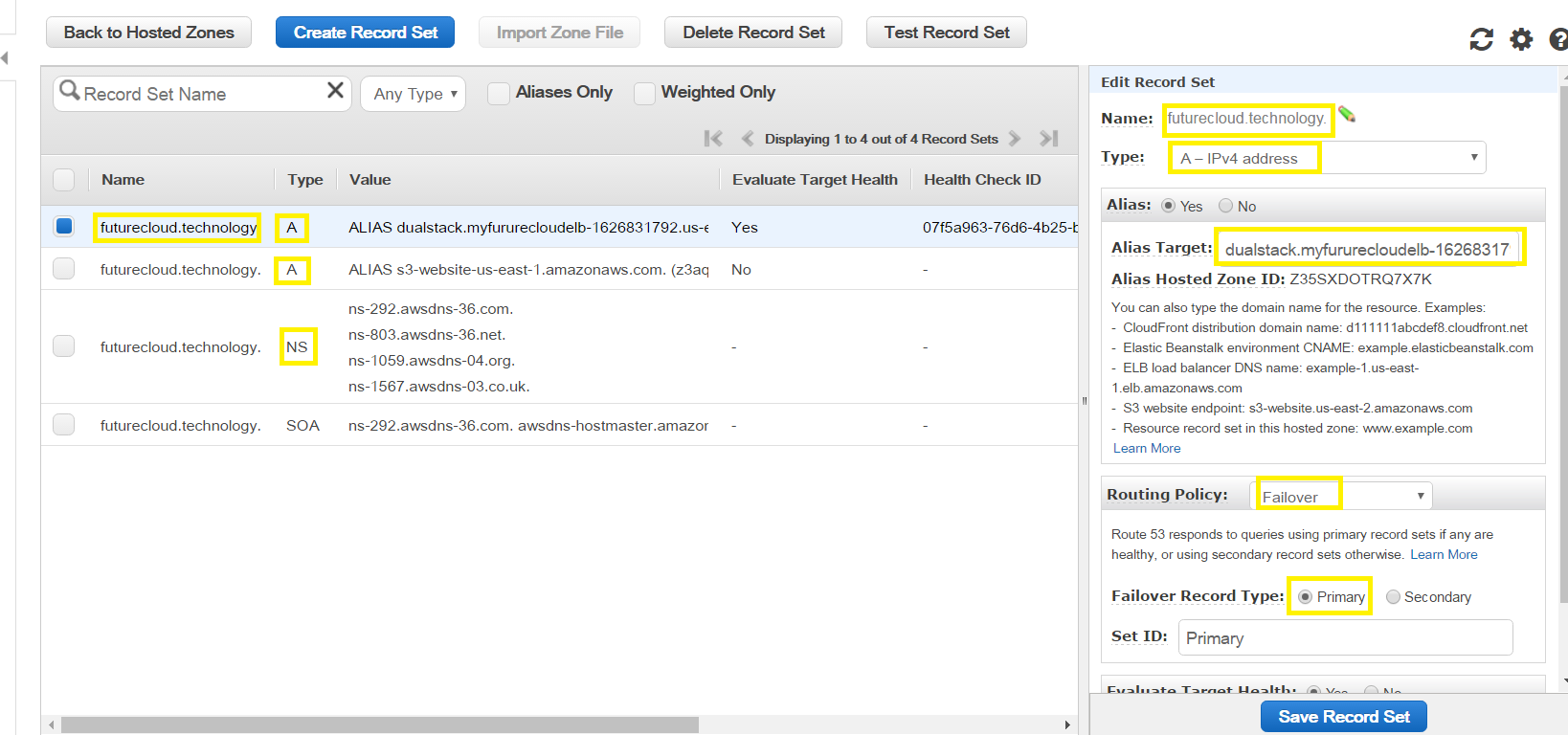Select the SOA row futurecloud.technology. name

[180, 425]
